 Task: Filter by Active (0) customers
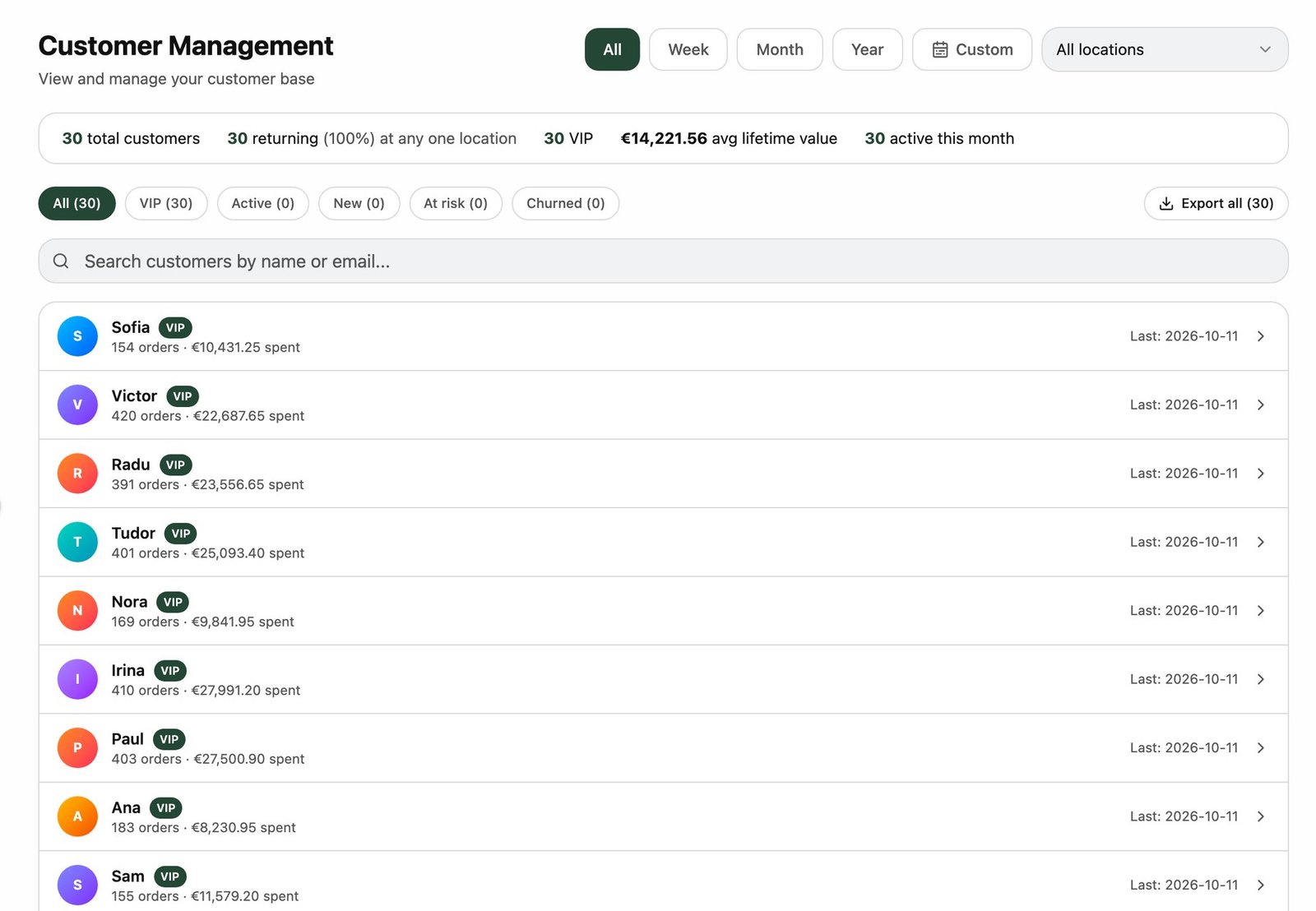263,203
